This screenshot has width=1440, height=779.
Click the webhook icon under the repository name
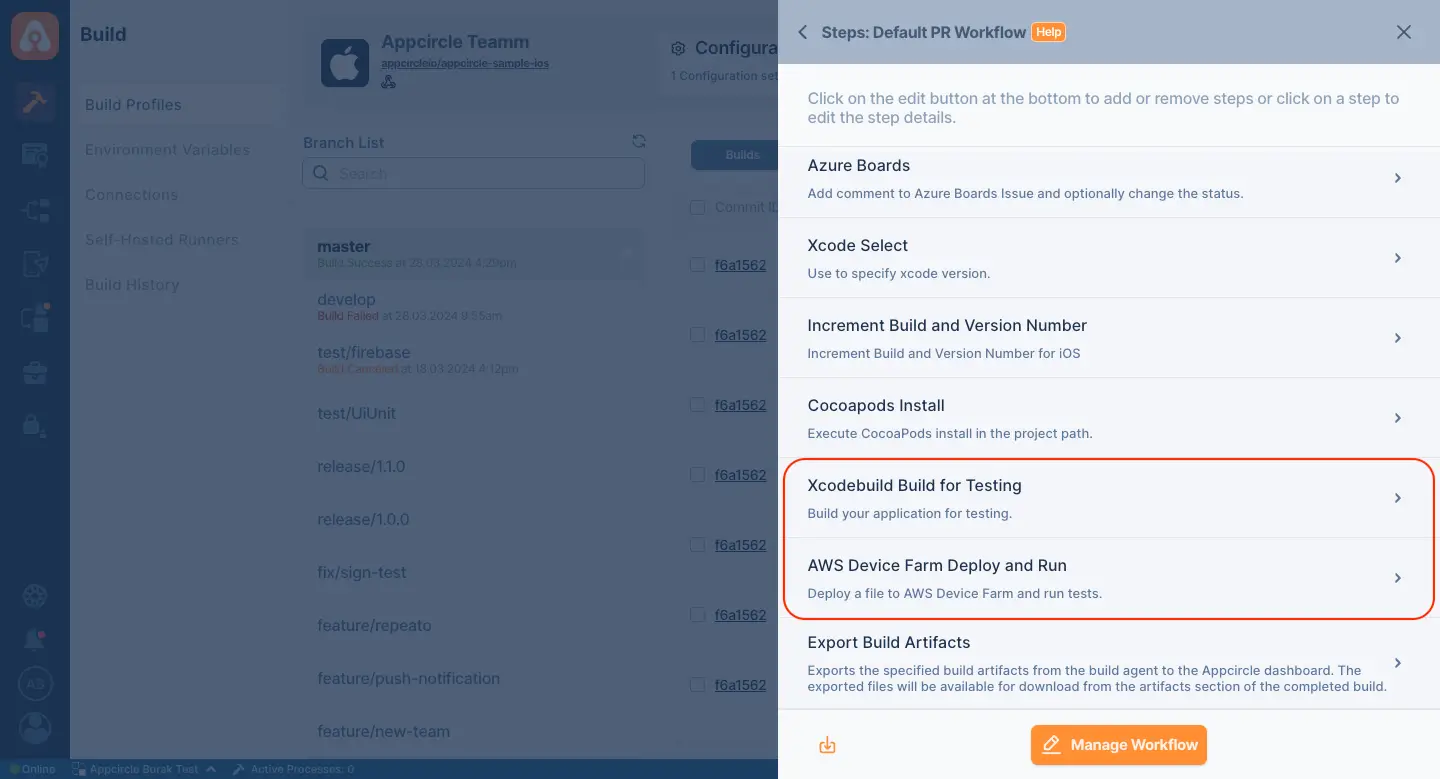point(389,82)
